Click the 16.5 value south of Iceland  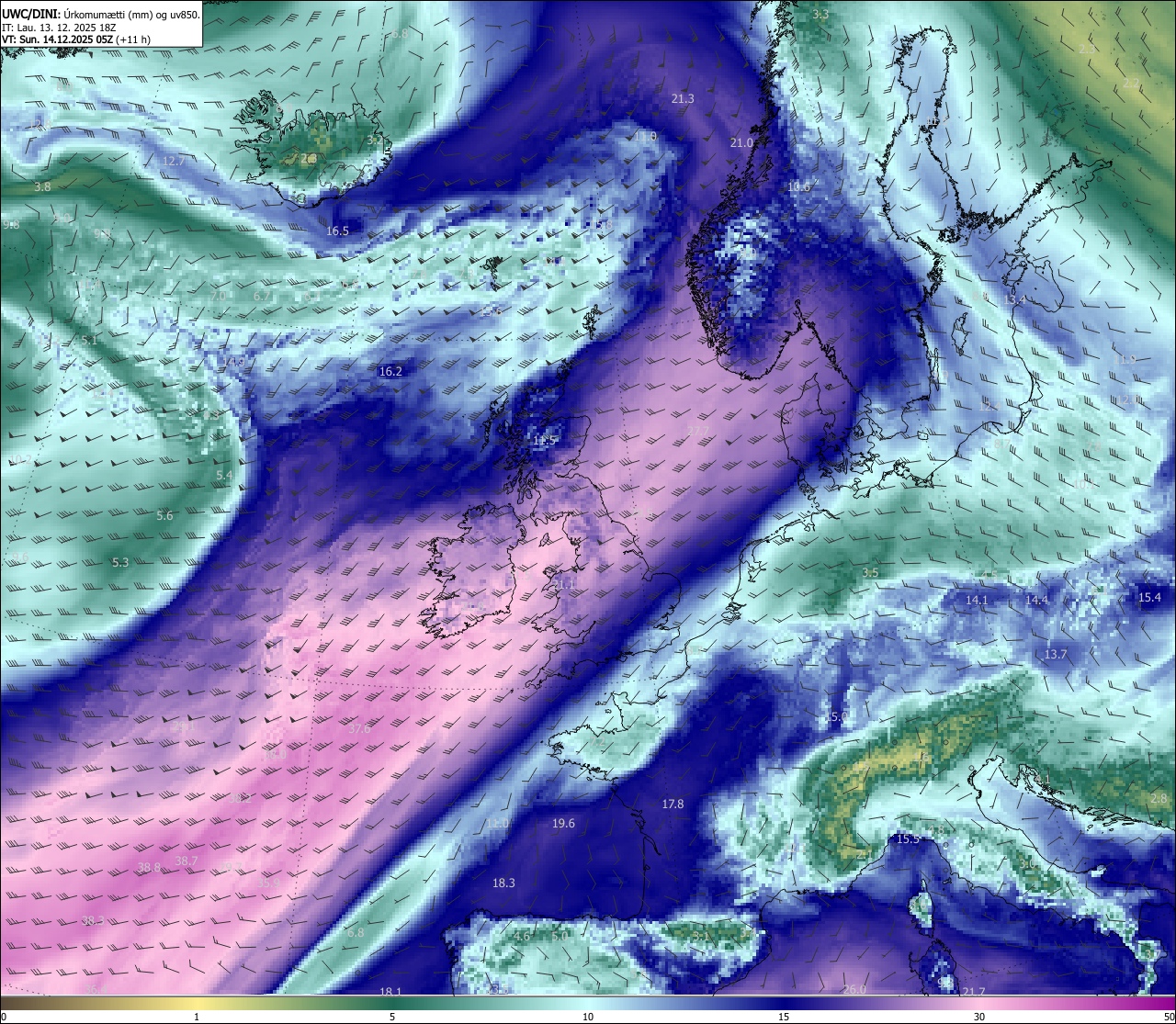[x=338, y=231]
